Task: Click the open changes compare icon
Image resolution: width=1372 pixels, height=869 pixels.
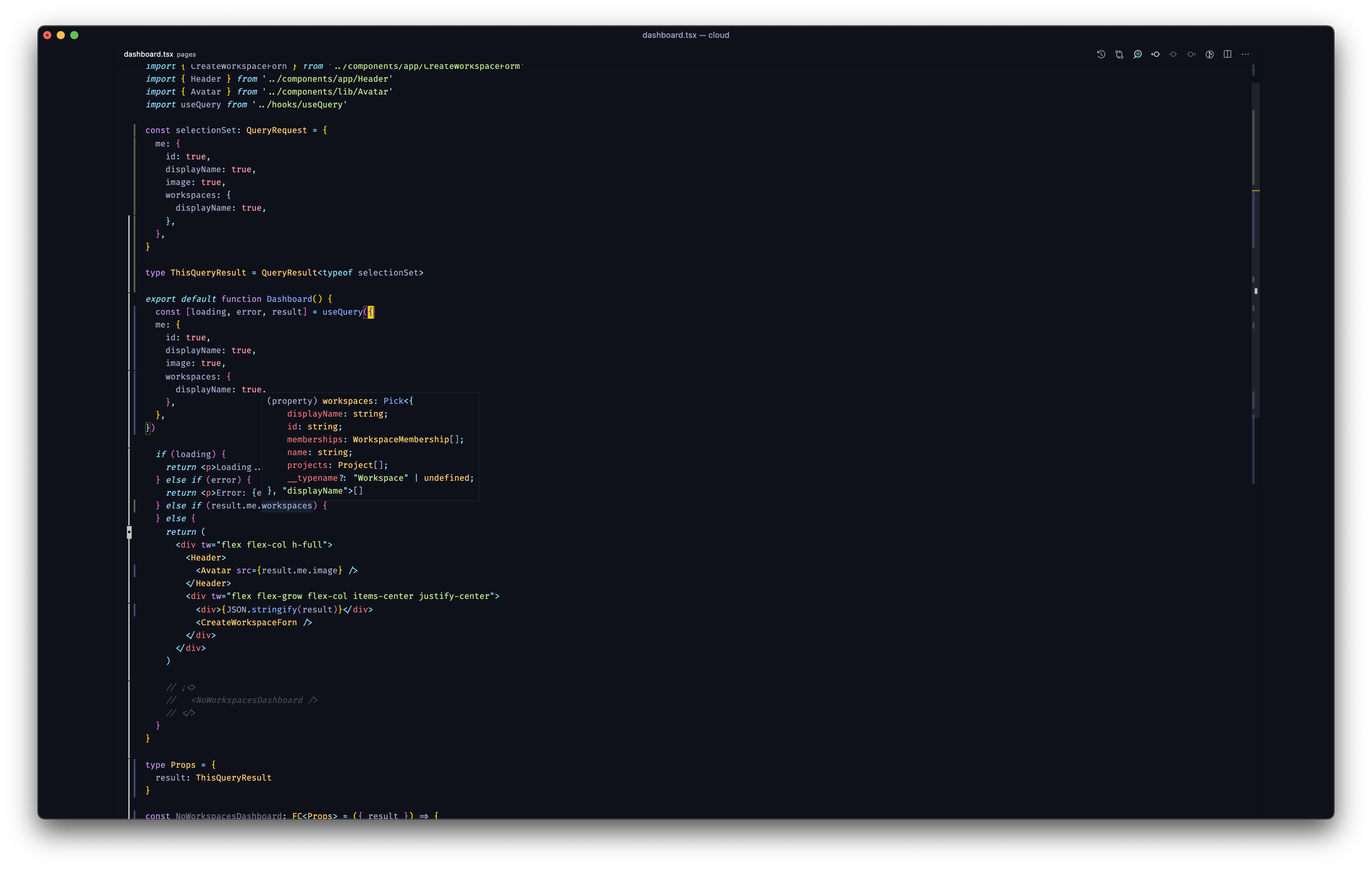Action: click(1119, 54)
